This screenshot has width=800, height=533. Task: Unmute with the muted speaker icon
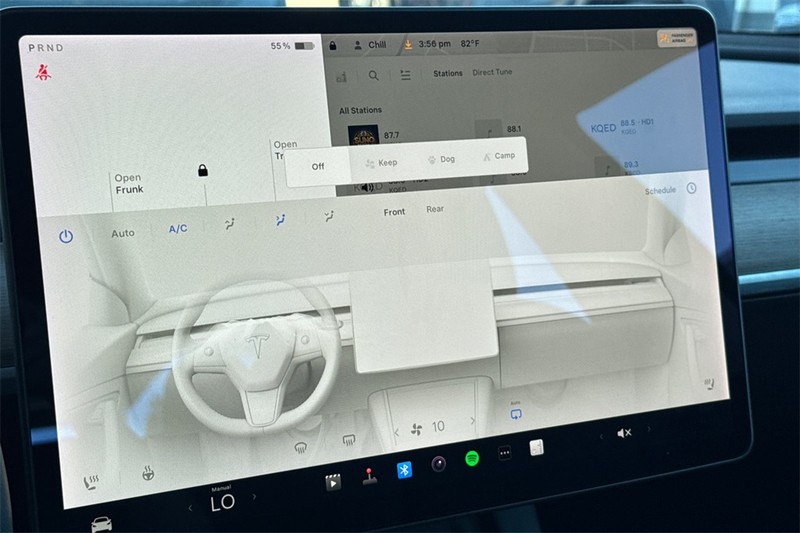click(x=624, y=433)
